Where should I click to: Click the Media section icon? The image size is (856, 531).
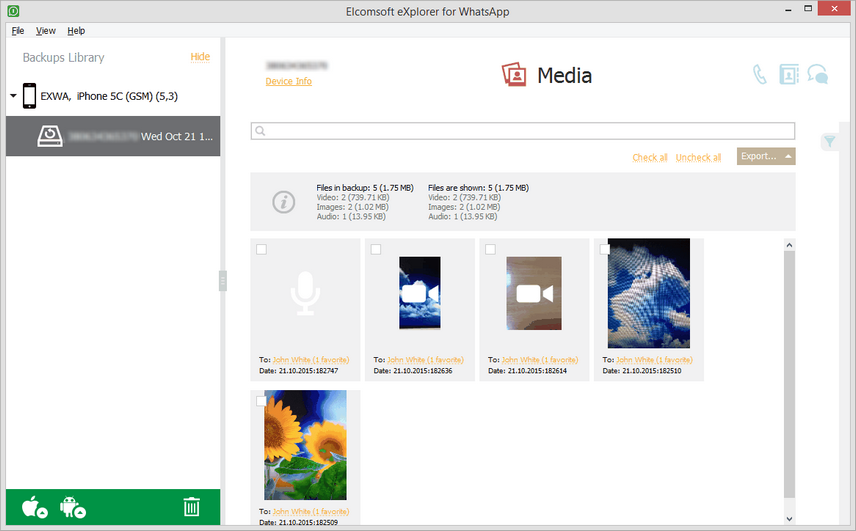(514, 75)
